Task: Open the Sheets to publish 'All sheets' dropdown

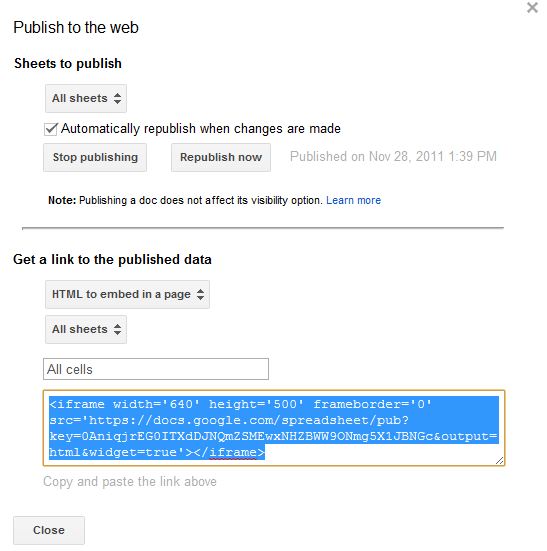Action: [86, 98]
